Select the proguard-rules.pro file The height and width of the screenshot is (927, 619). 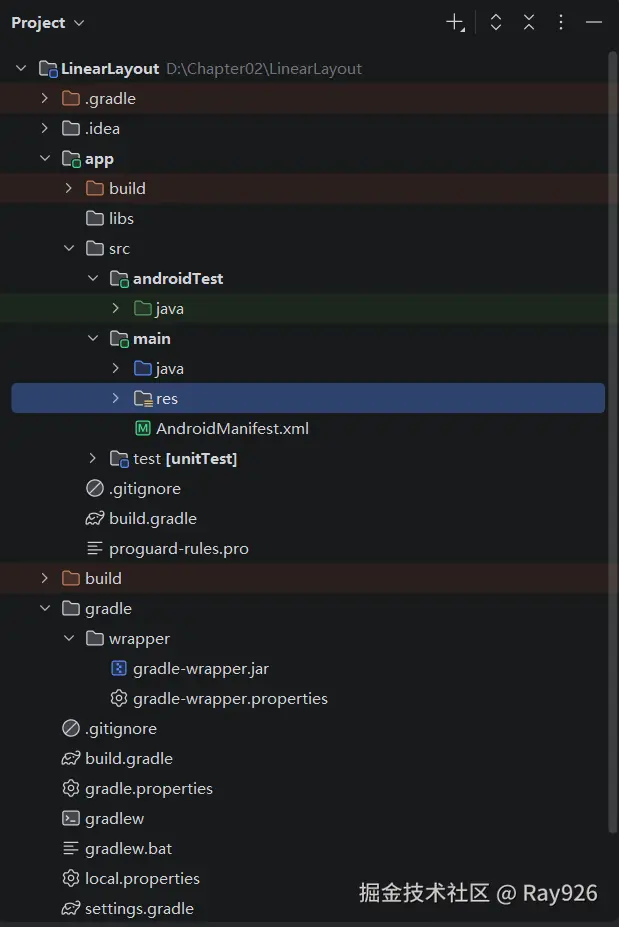[x=179, y=549]
